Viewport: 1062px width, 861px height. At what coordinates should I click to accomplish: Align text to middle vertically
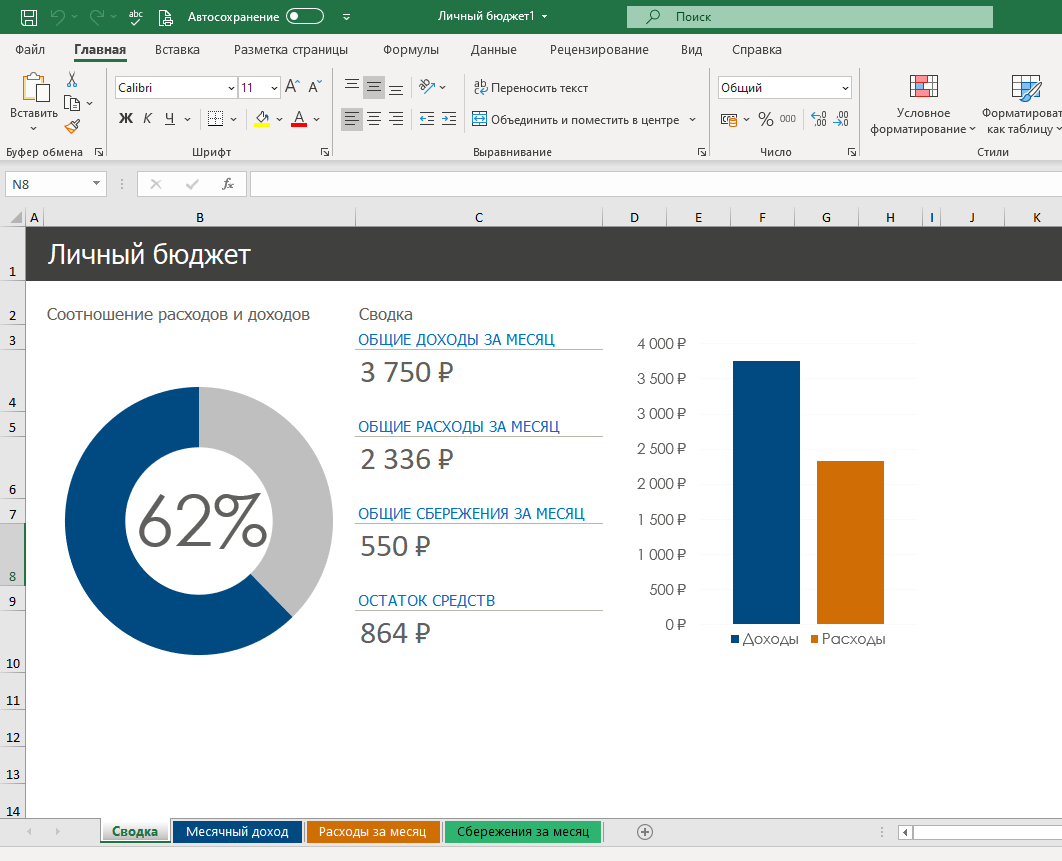click(374, 87)
